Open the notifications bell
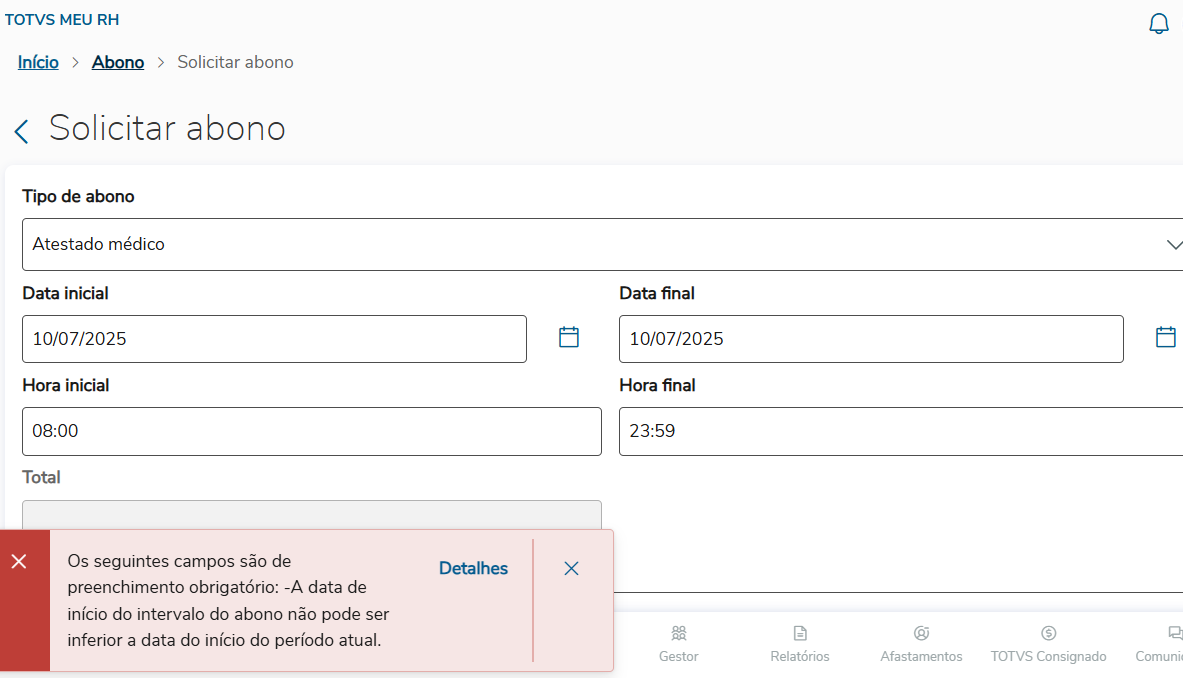This screenshot has width=1183, height=678. pyautogui.click(x=1159, y=24)
